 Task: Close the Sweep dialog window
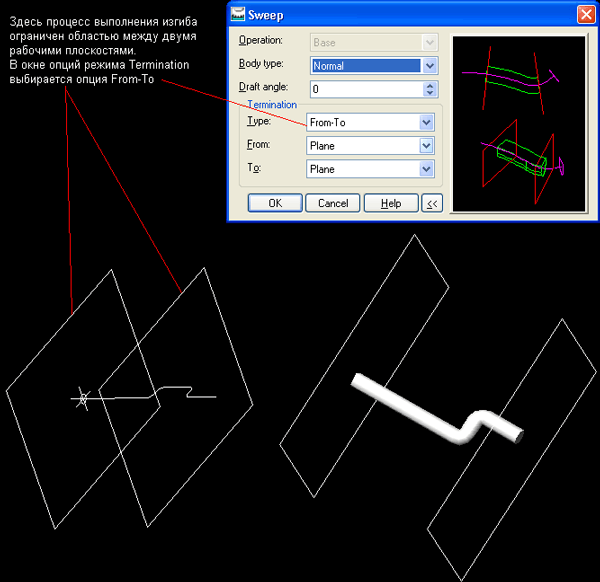point(585,15)
